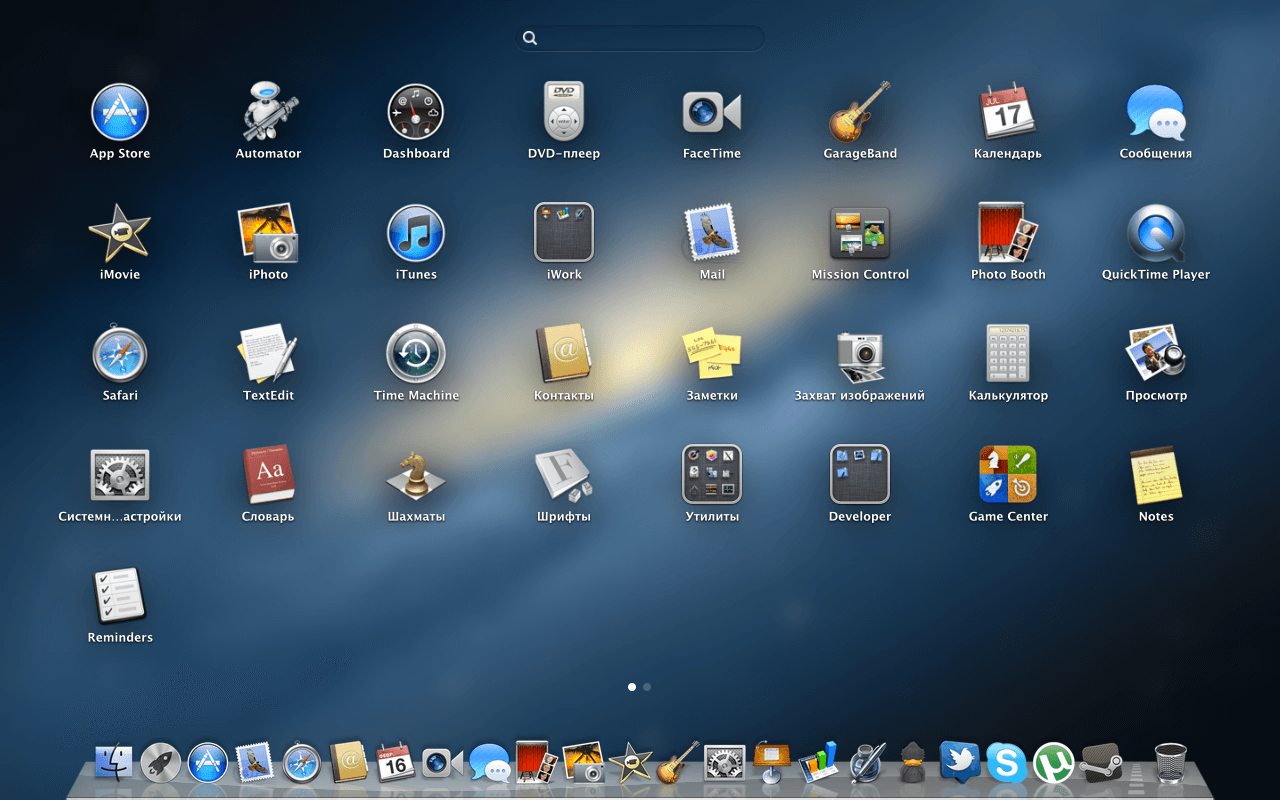The width and height of the screenshot is (1280, 800).
Task: Launch Automator robot icon
Action: pyautogui.click(x=268, y=112)
